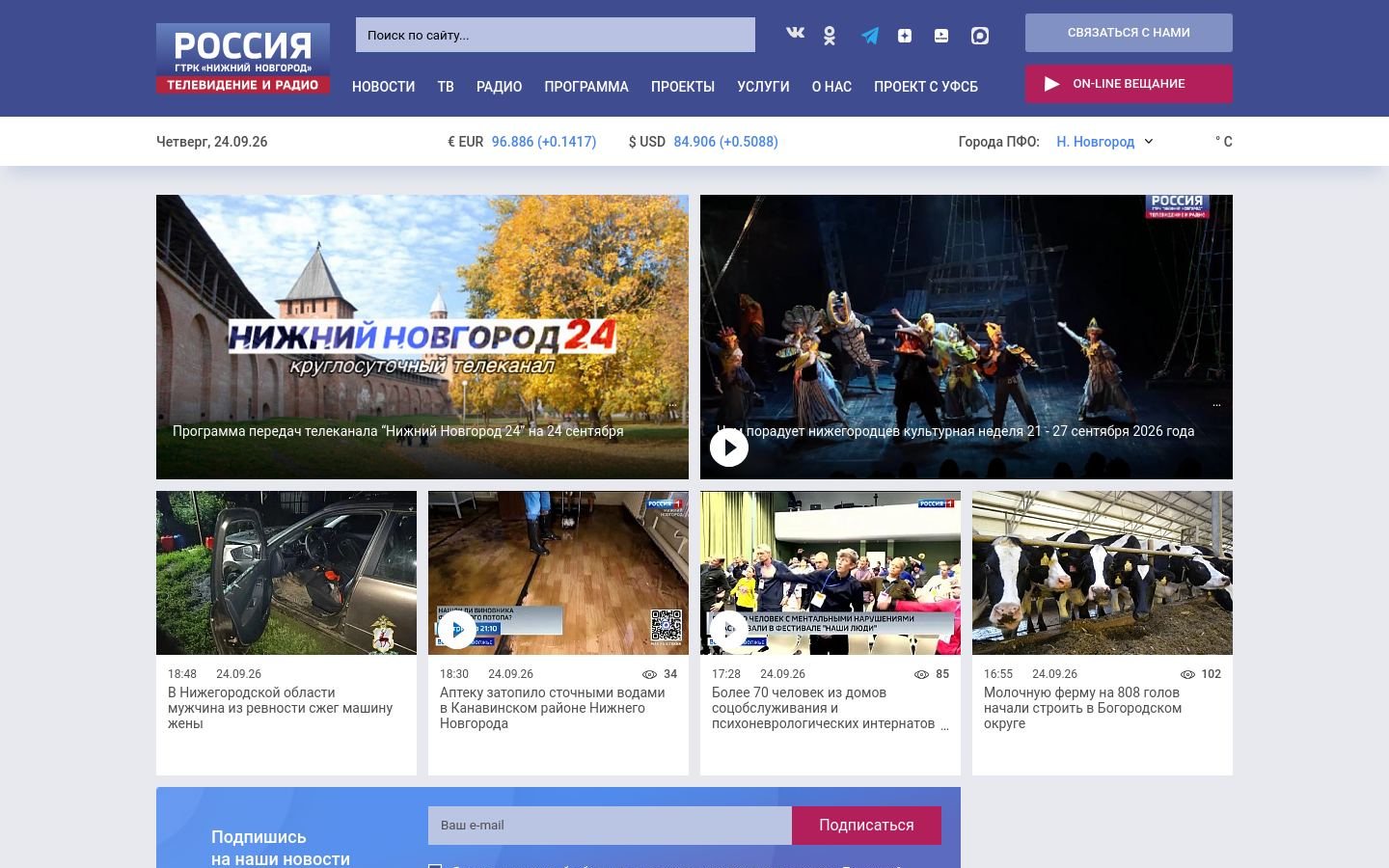
Task: Click views eye icon showing 85
Action: point(921,674)
